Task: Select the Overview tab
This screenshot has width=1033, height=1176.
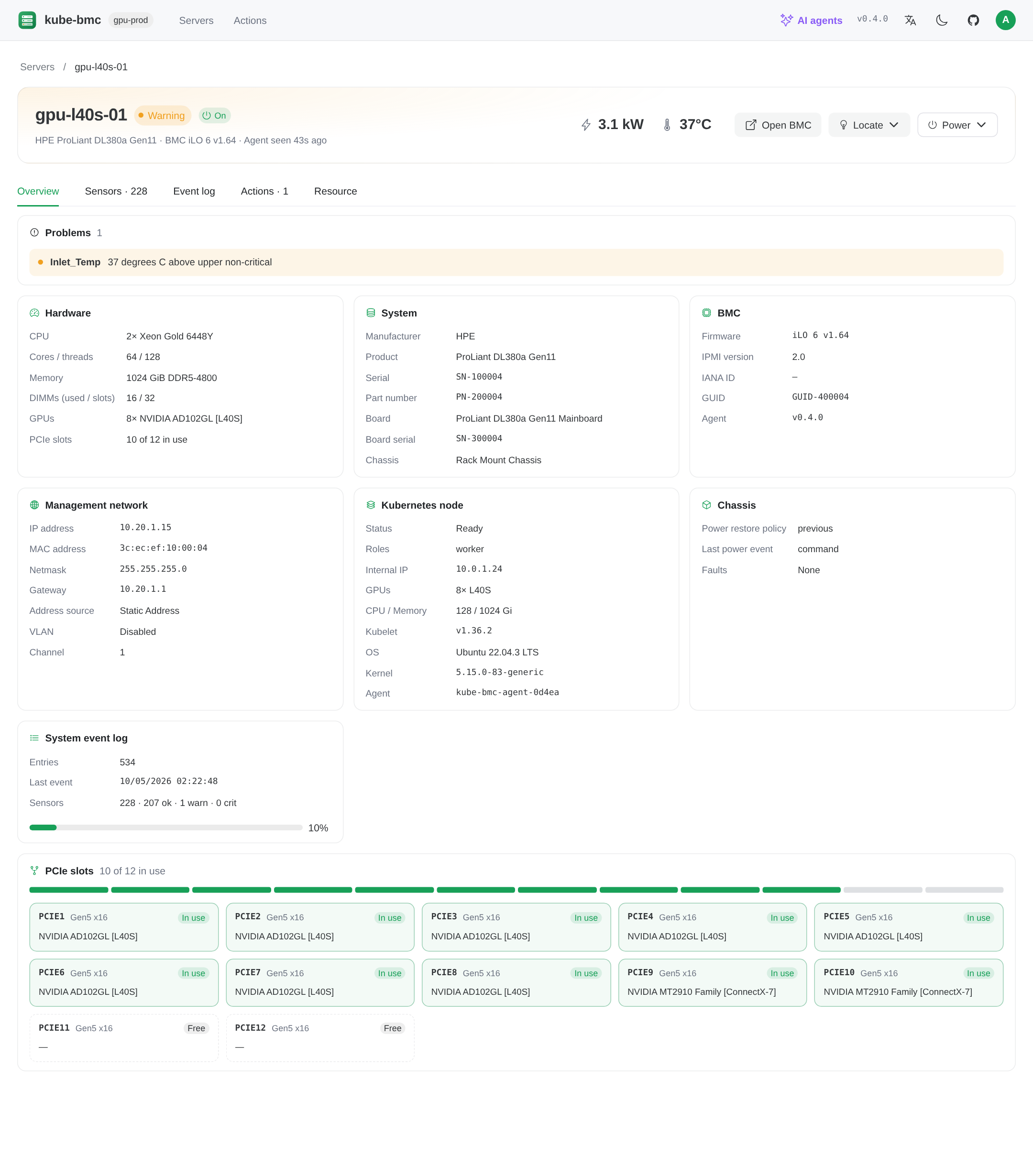Action: tap(38, 192)
